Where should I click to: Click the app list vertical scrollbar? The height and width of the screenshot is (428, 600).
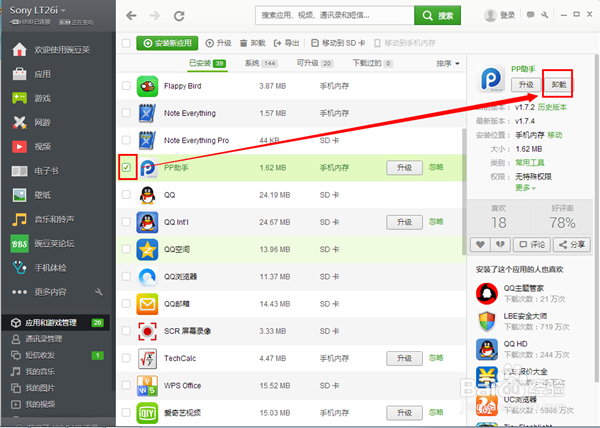tap(465, 191)
